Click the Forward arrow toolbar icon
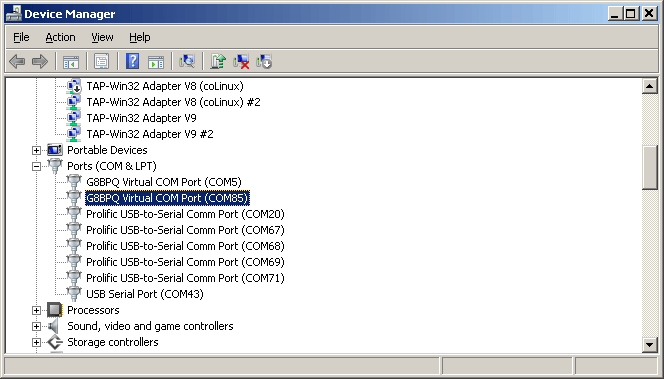 (x=40, y=62)
